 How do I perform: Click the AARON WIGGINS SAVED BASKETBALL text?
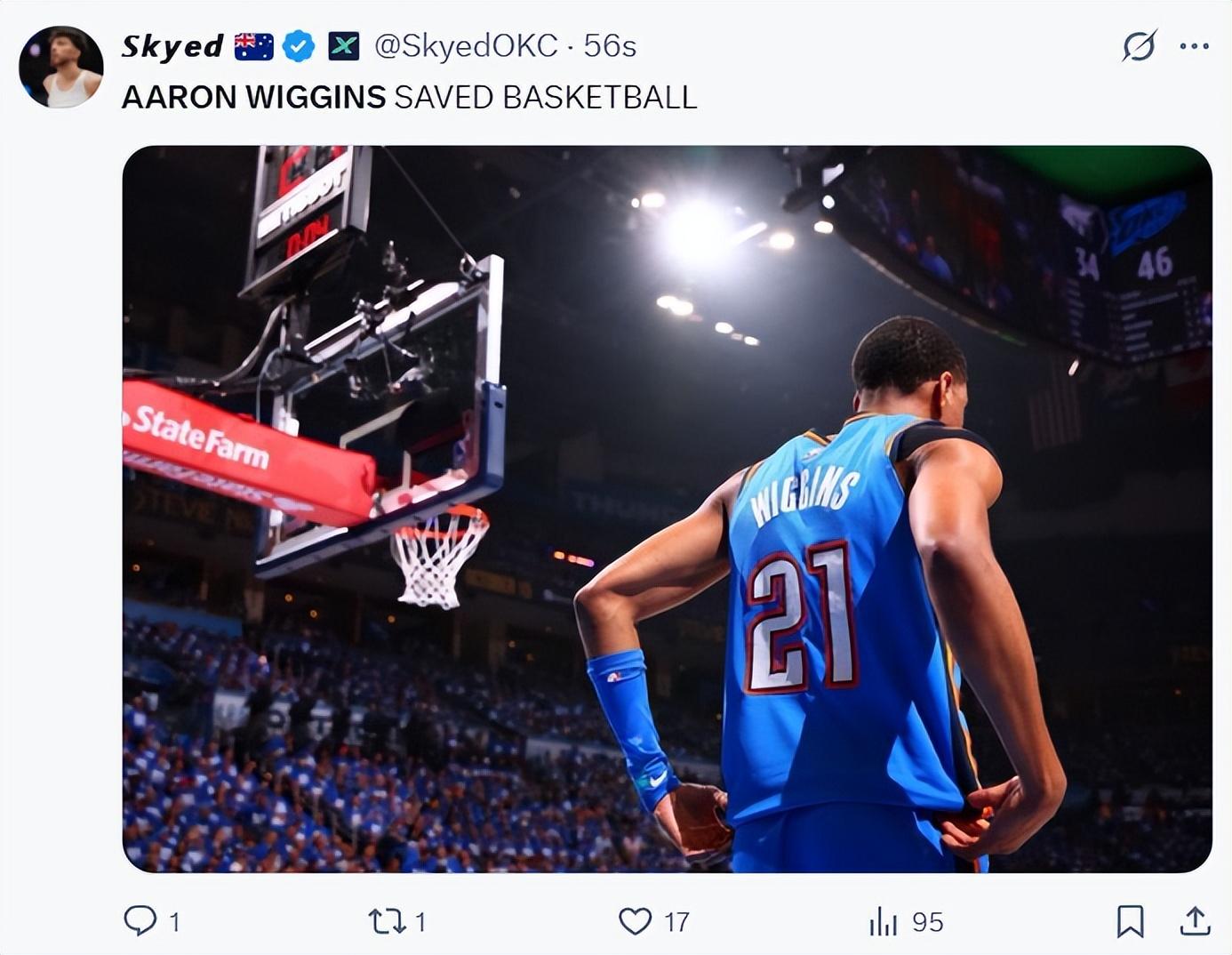point(409,97)
